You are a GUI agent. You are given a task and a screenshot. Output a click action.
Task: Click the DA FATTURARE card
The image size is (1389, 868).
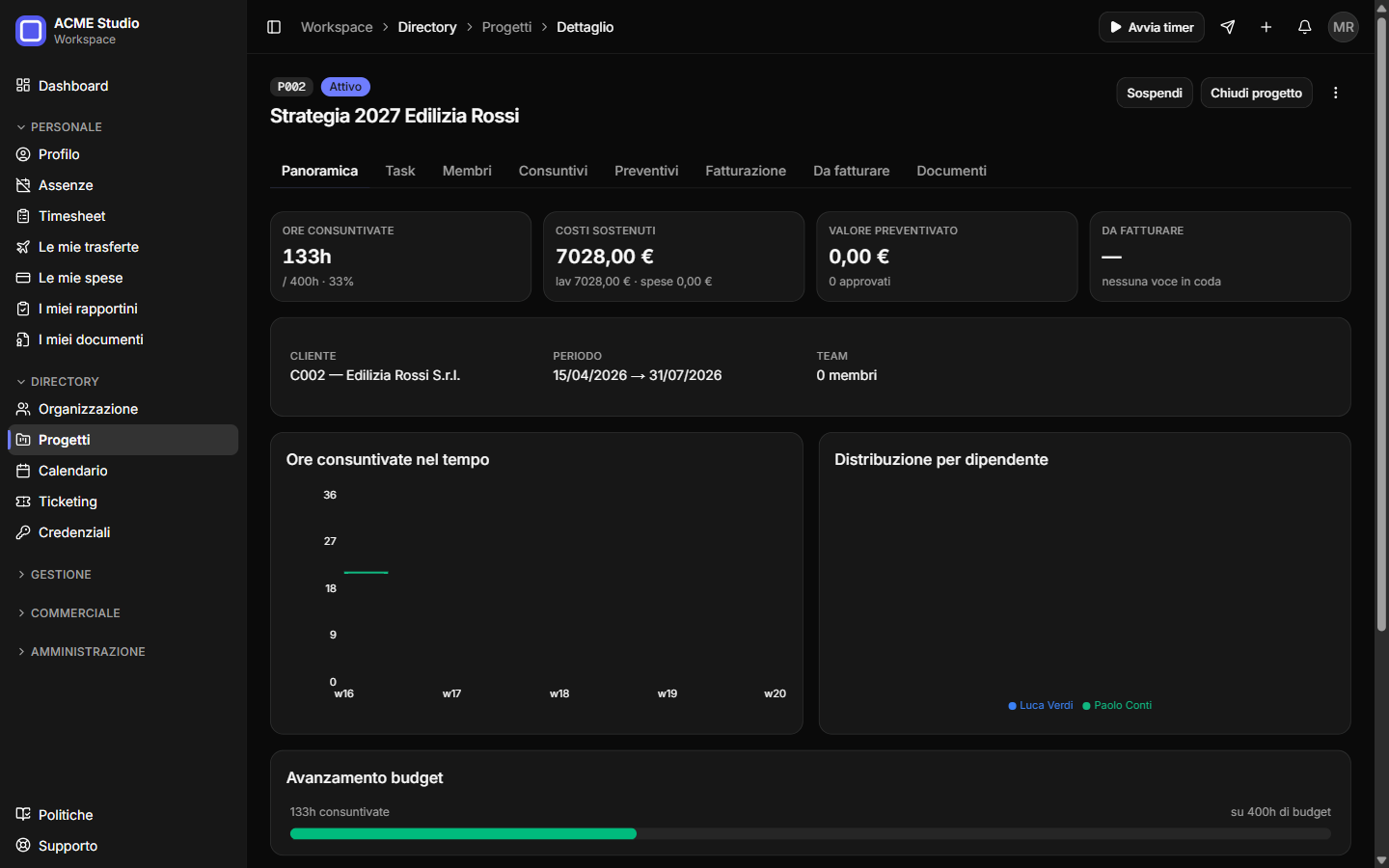[x=1220, y=257]
